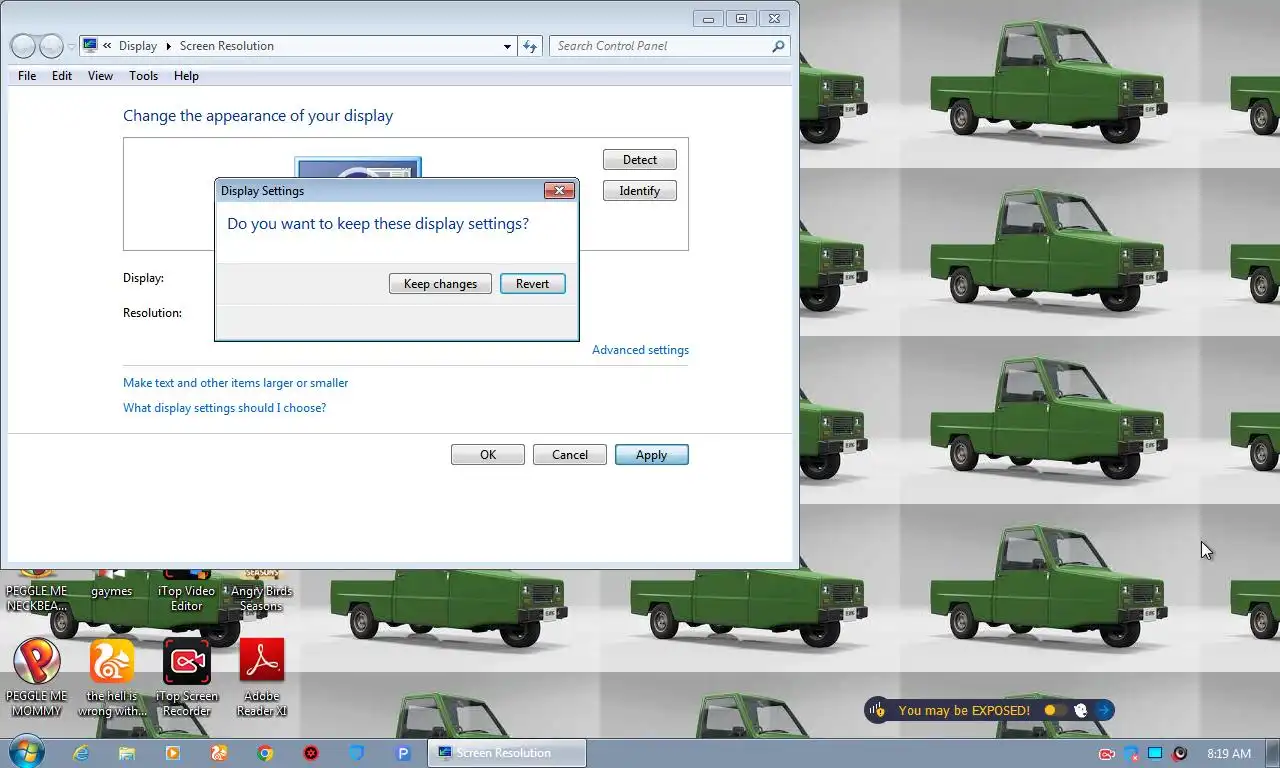The image size is (1280, 768).
Task: Open the Tools menu
Action: [x=143, y=76]
